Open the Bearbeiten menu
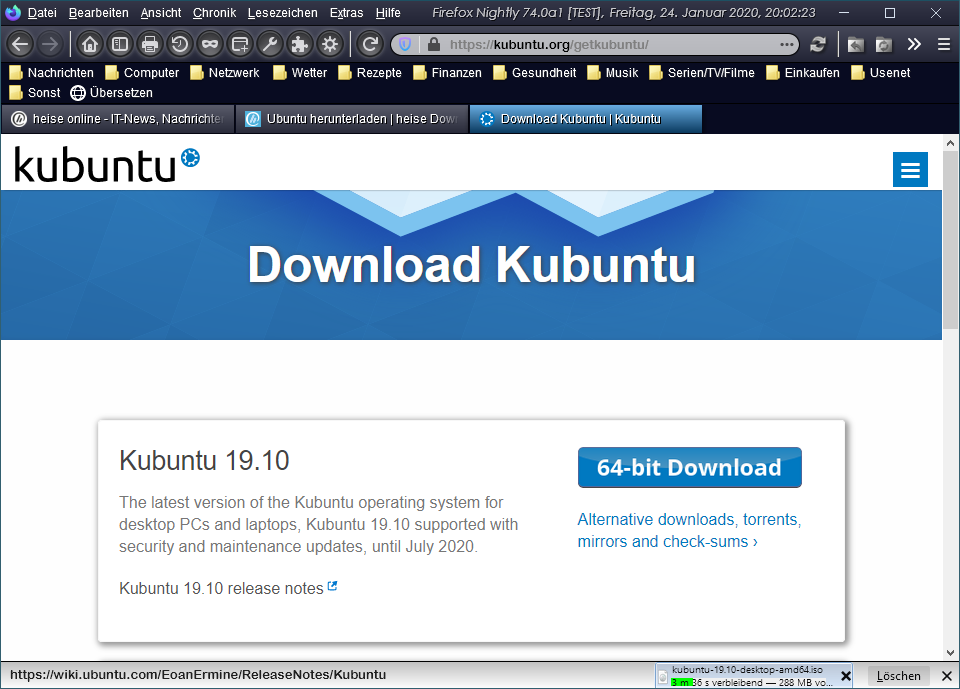This screenshot has height=689, width=960. click(99, 13)
